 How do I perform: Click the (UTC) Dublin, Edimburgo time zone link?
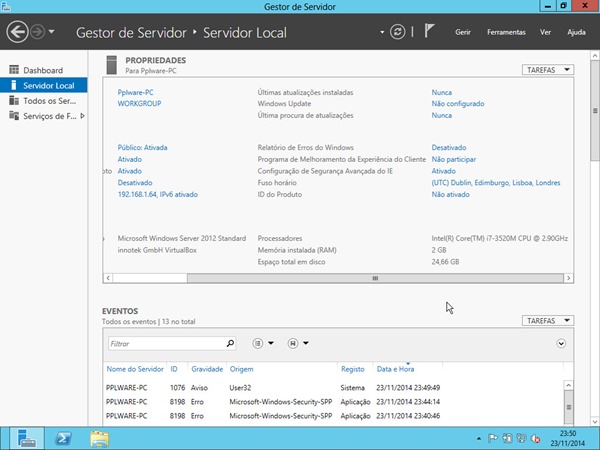pyautogui.click(x=496, y=183)
